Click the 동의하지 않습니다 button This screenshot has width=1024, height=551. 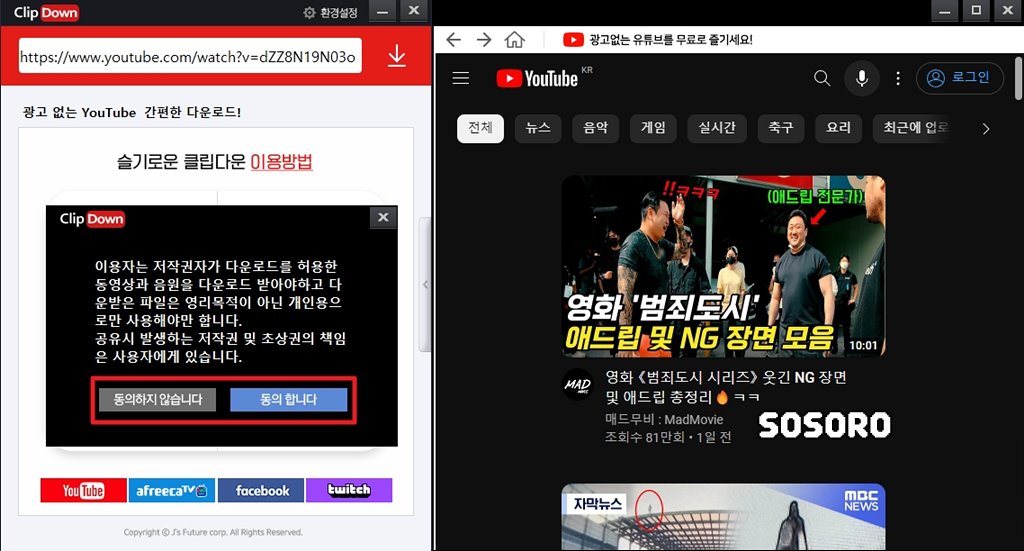click(157, 400)
